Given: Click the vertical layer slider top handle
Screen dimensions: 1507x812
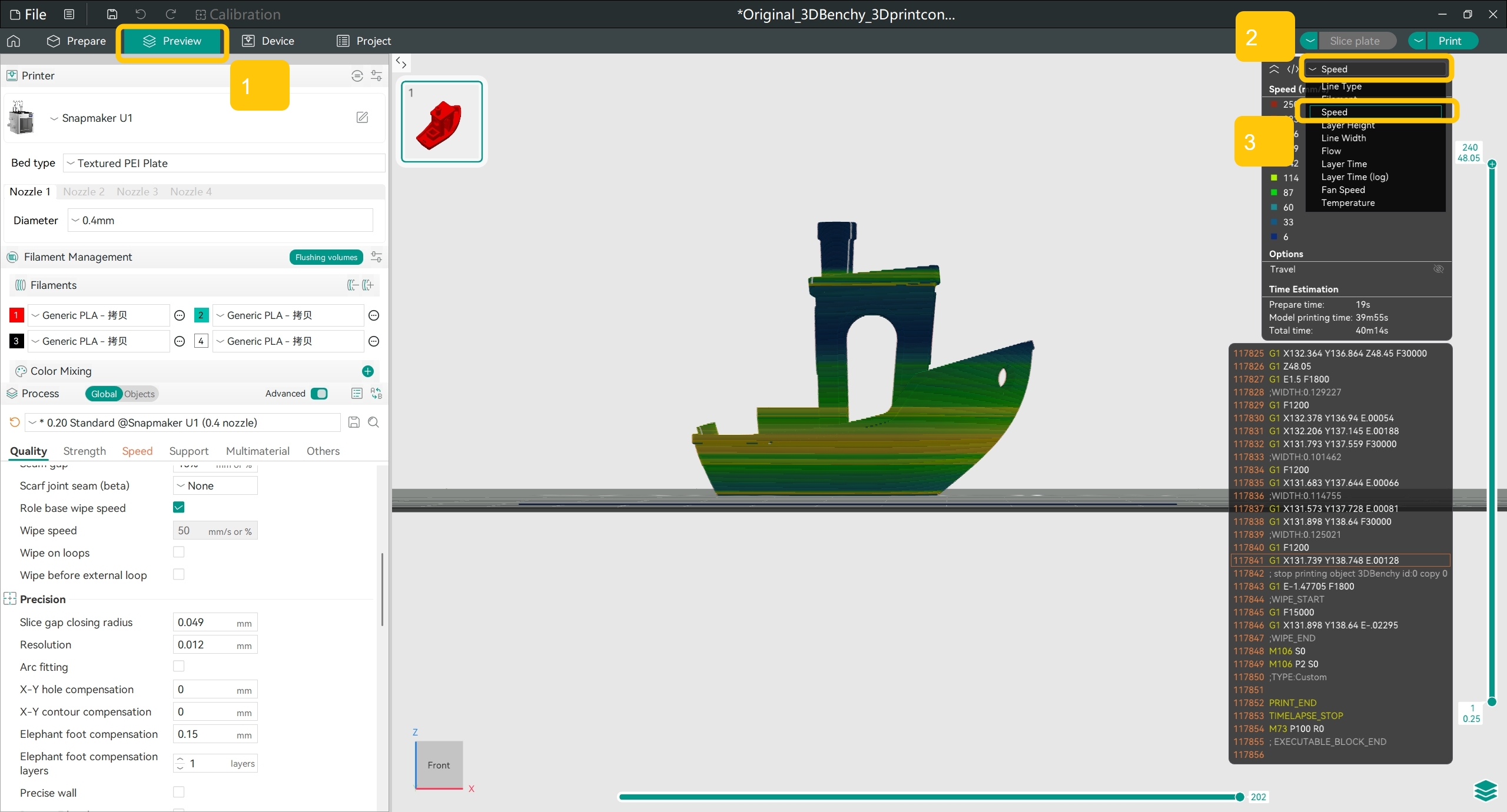Looking at the screenshot, I should click(x=1492, y=164).
